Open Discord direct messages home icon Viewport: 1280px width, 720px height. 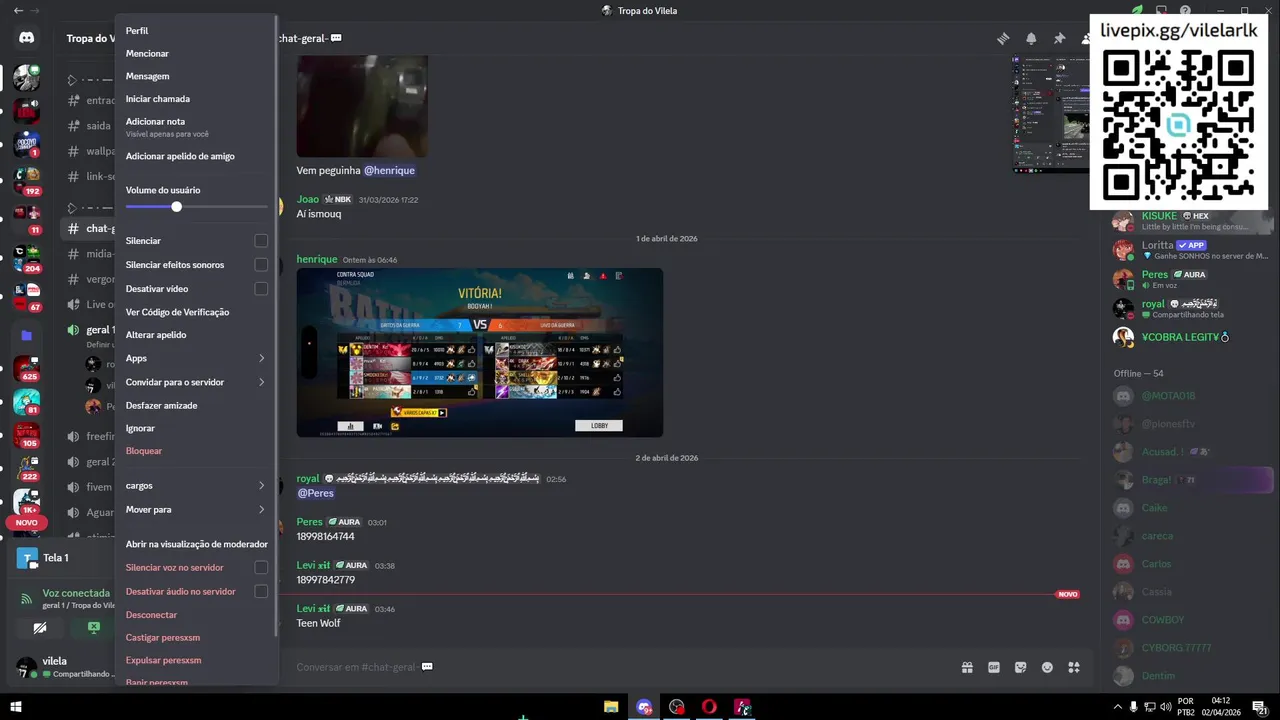tap(27, 38)
